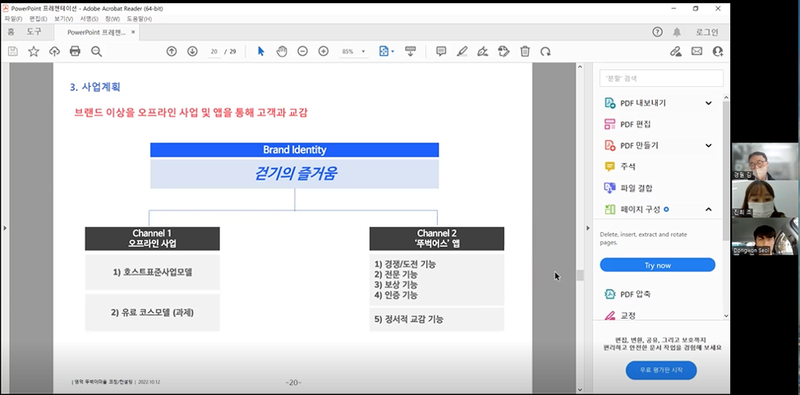Open 보기 menu
Viewport: 800px width, 395px height.
pyautogui.click(x=64, y=19)
